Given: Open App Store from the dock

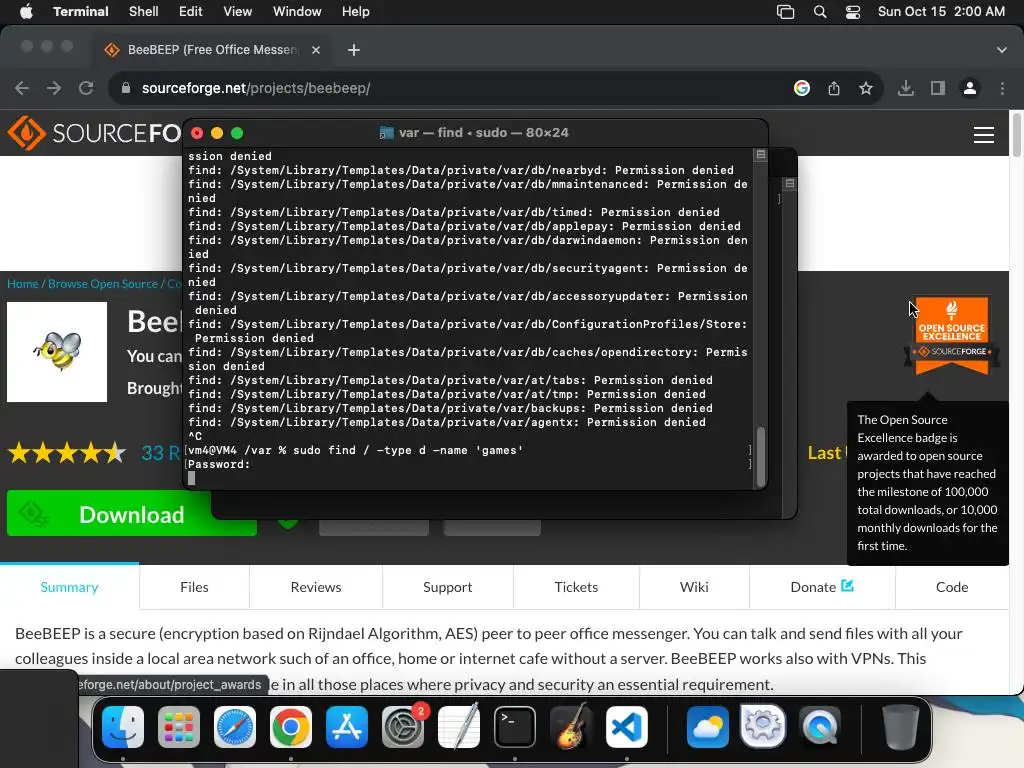Looking at the screenshot, I should (x=347, y=727).
